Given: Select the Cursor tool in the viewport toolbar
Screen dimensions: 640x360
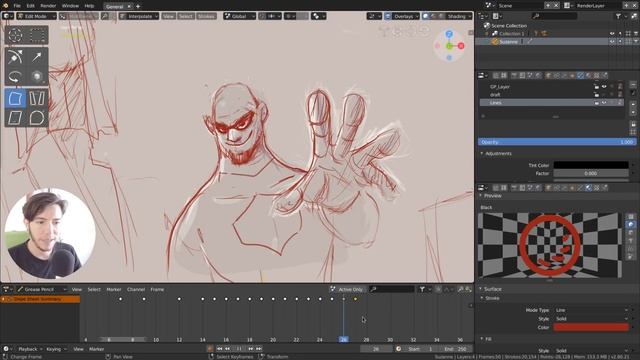Looking at the screenshot, I should [15, 36].
